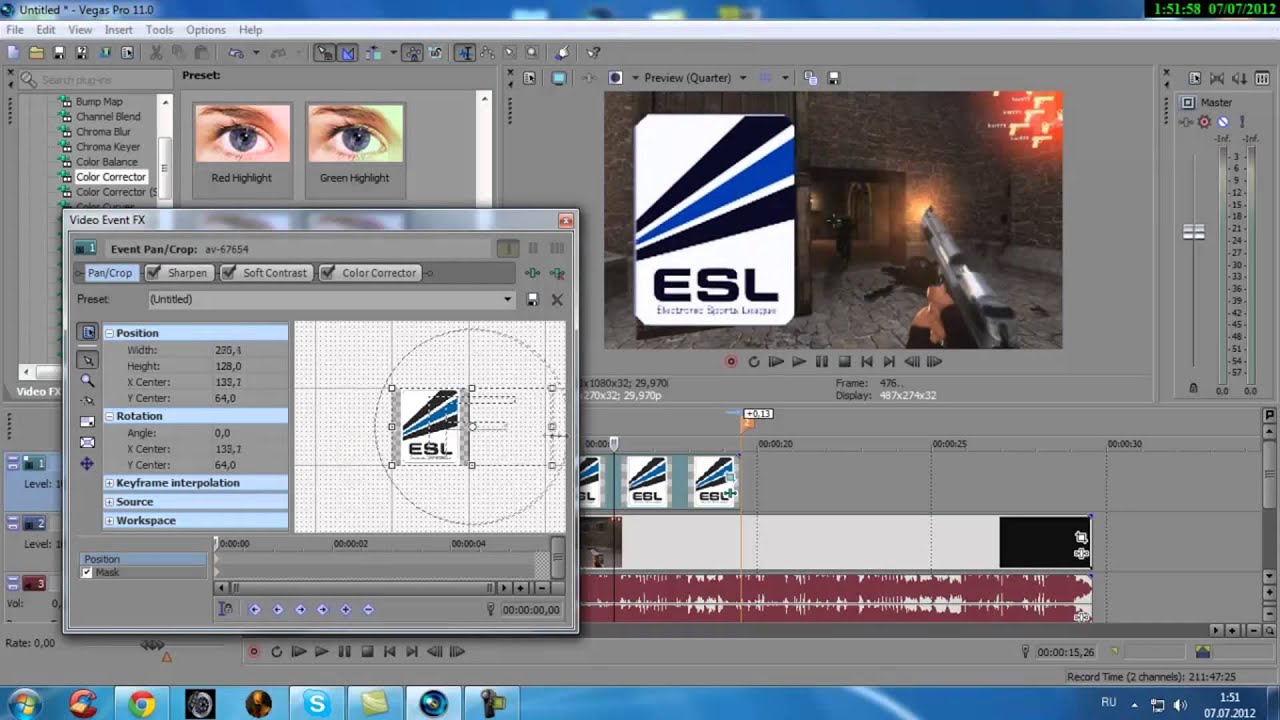The height and width of the screenshot is (720, 1280).
Task: Click Loop Playback icon under video preview
Action: pos(754,362)
